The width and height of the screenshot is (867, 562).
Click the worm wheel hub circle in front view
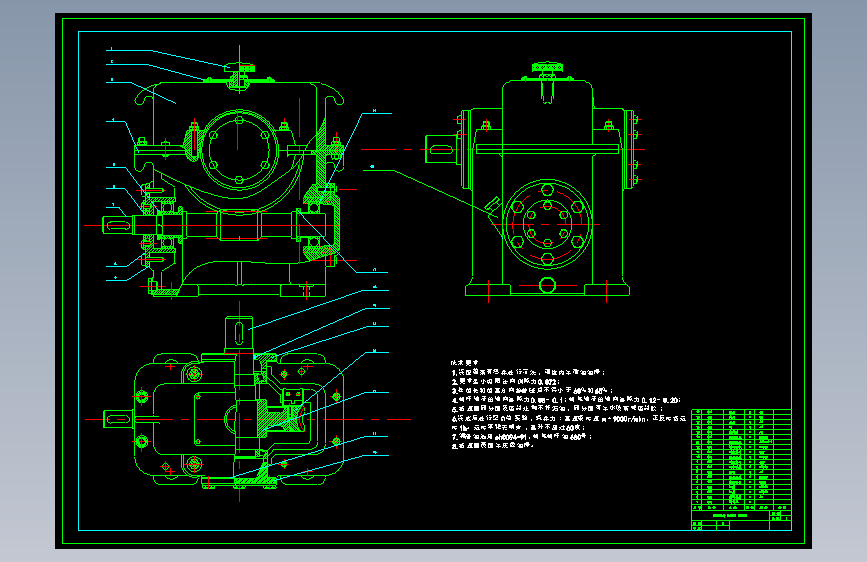[238, 149]
